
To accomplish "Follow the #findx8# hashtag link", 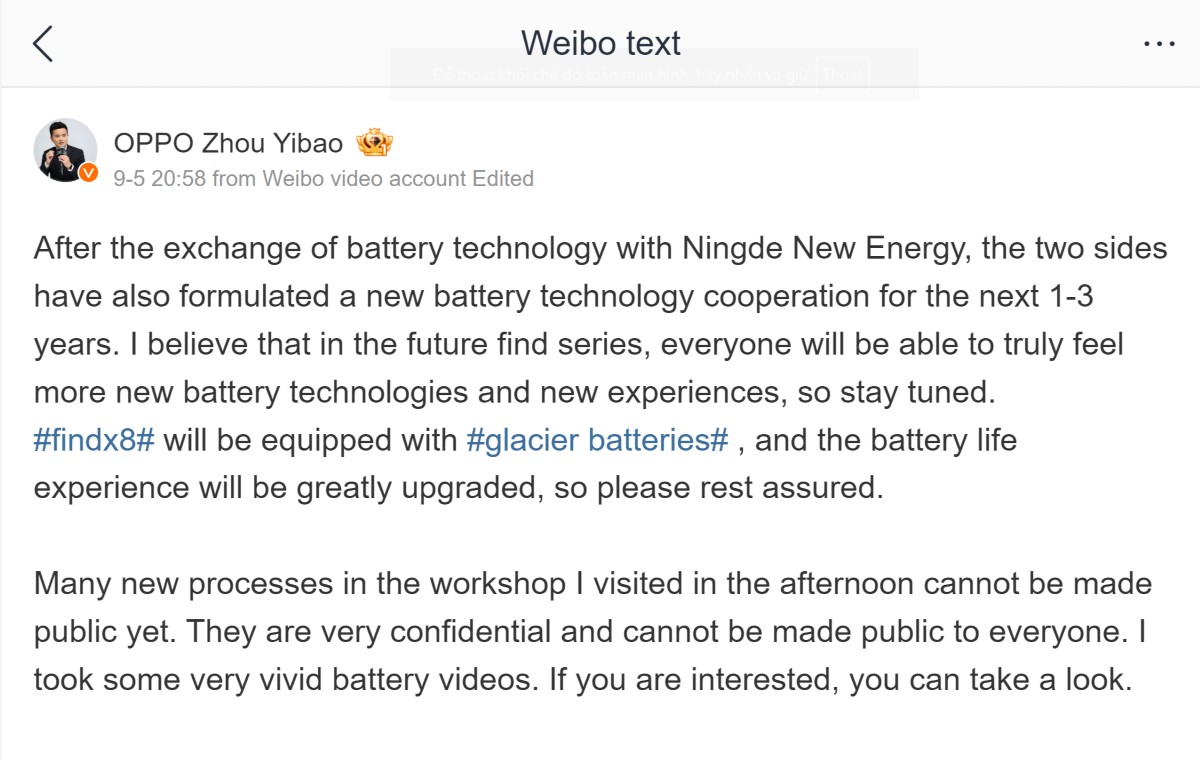I will 94,440.
